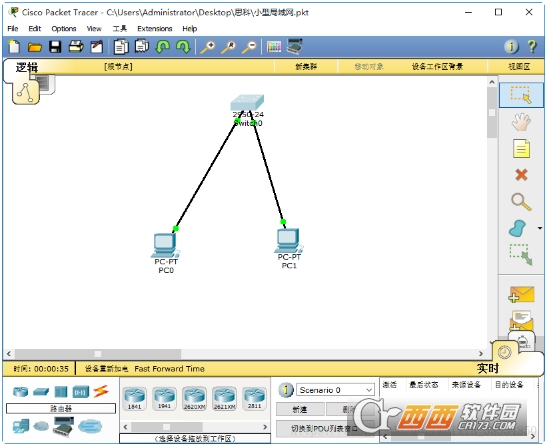Click the New file icon
Viewport: 547px width, 446px height.
[14, 46]
